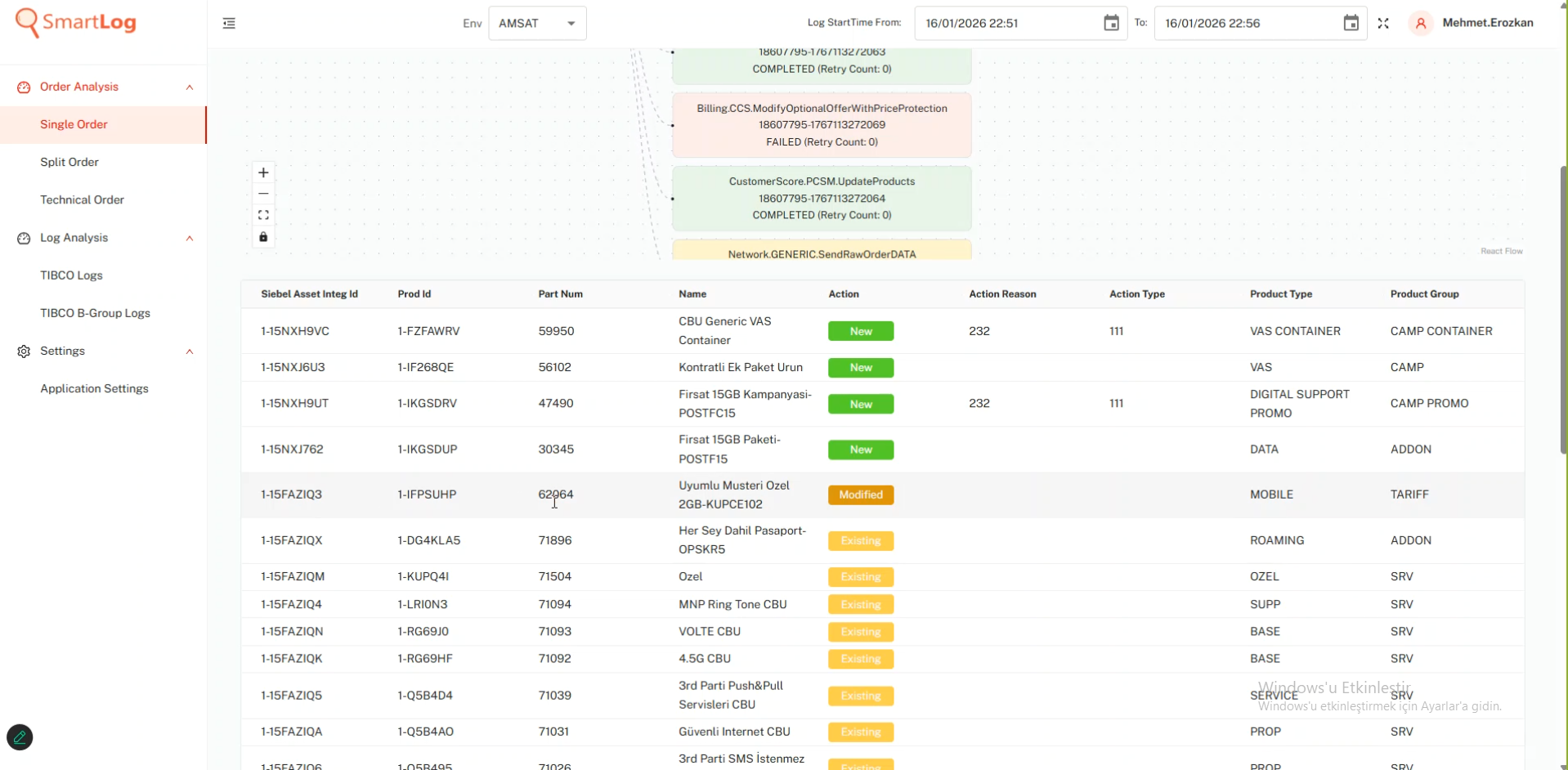Click the CAMP PROMO product group cell

click(x=1429, y=403)
